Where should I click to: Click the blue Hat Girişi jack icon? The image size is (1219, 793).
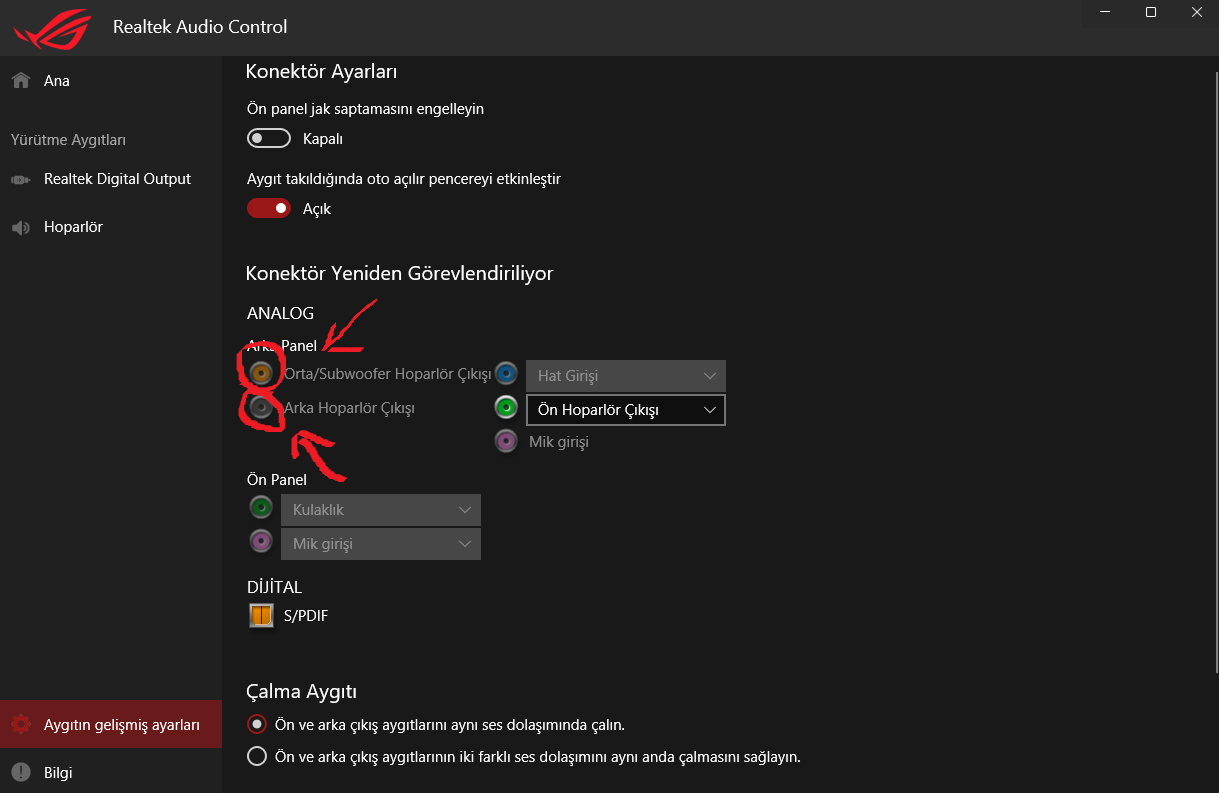point(507,375)
